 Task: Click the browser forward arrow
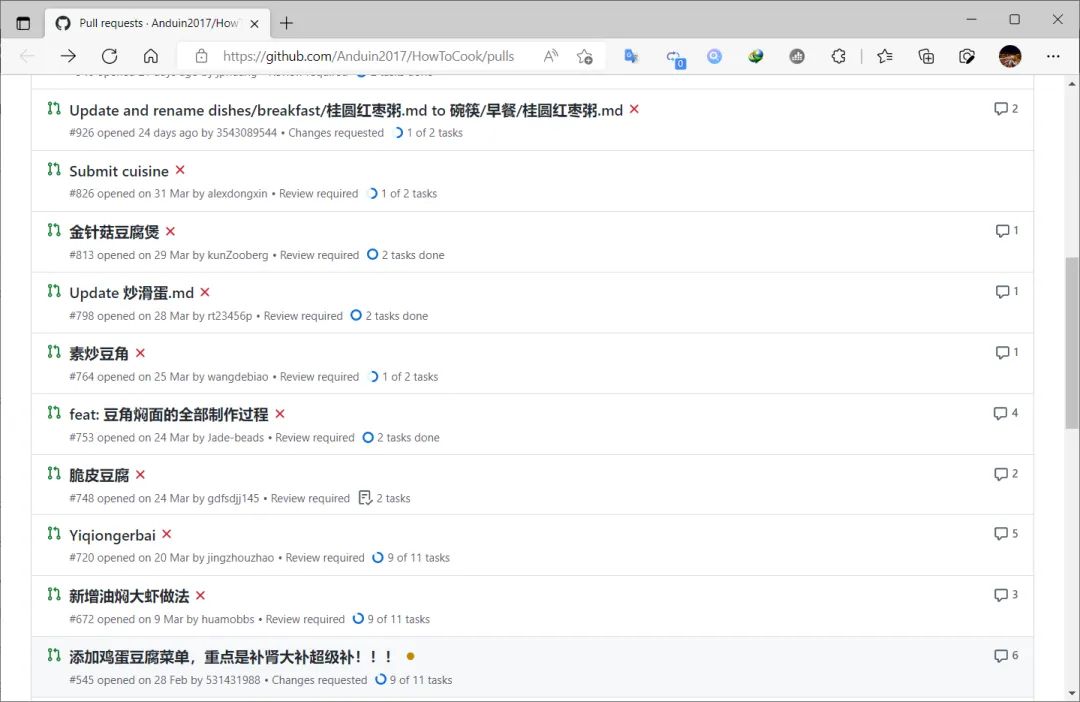coord(68,56)
